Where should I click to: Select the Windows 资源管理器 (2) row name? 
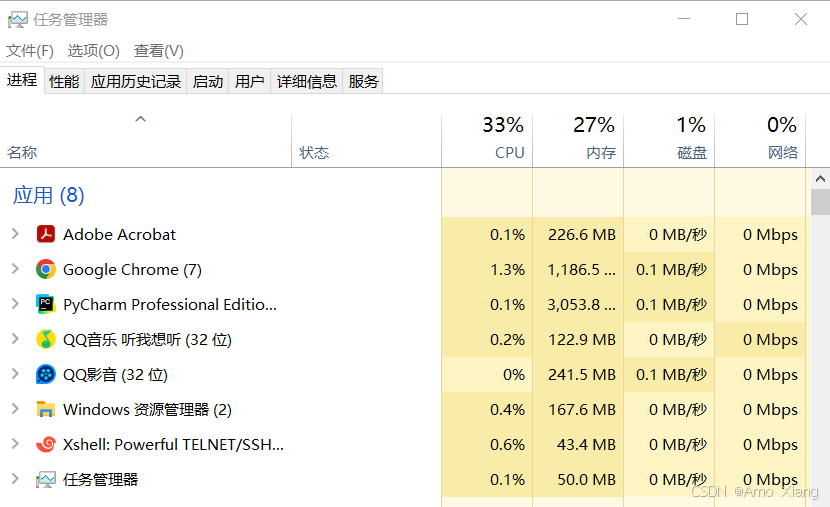coord(147,409)
